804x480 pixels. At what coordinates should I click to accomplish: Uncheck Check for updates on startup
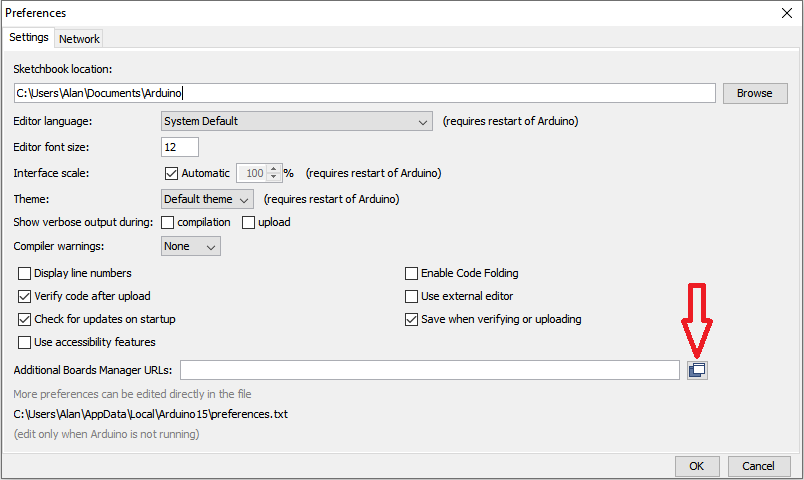[x=24, y=319]
